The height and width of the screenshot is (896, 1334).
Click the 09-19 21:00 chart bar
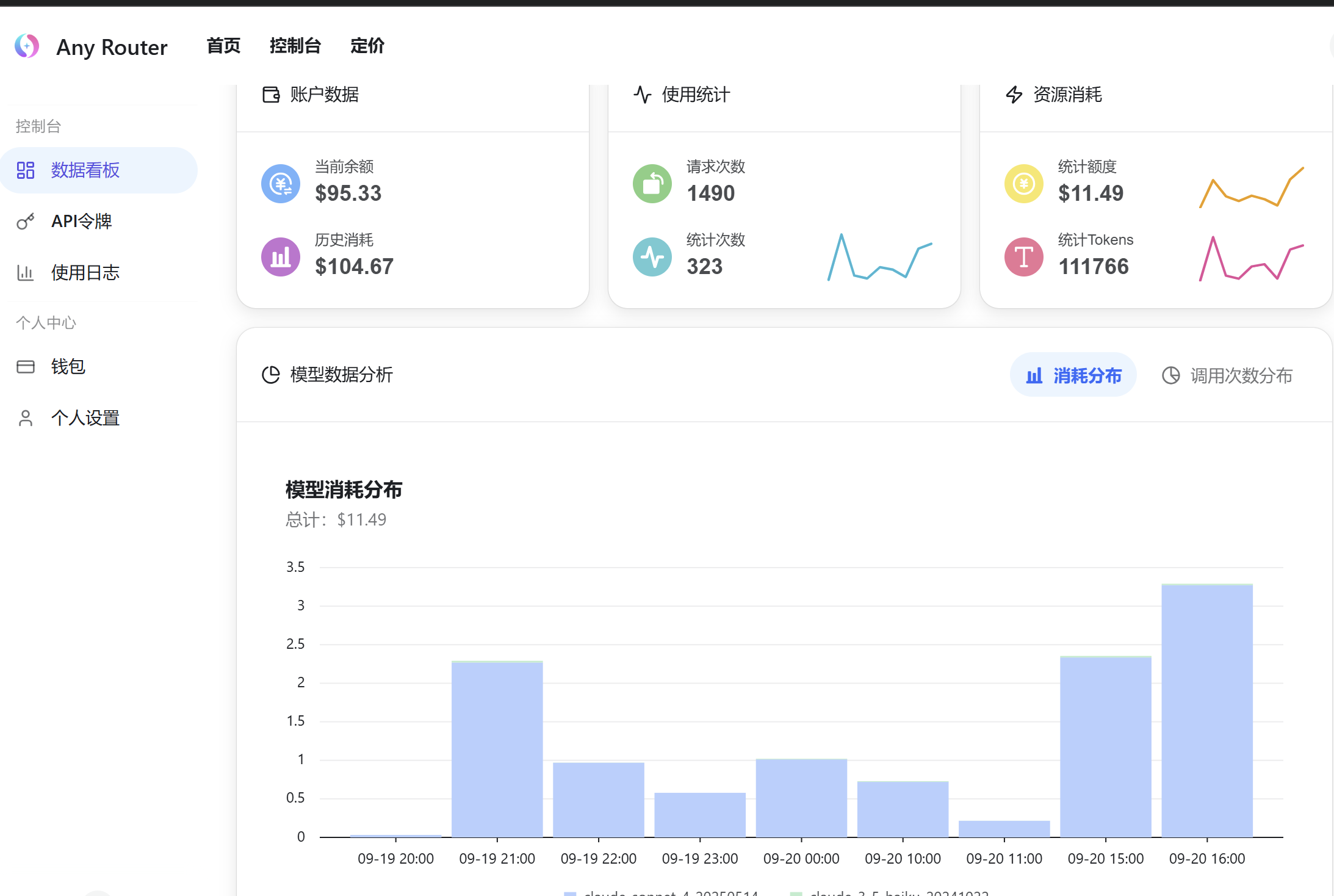click(x=497, y=749)
